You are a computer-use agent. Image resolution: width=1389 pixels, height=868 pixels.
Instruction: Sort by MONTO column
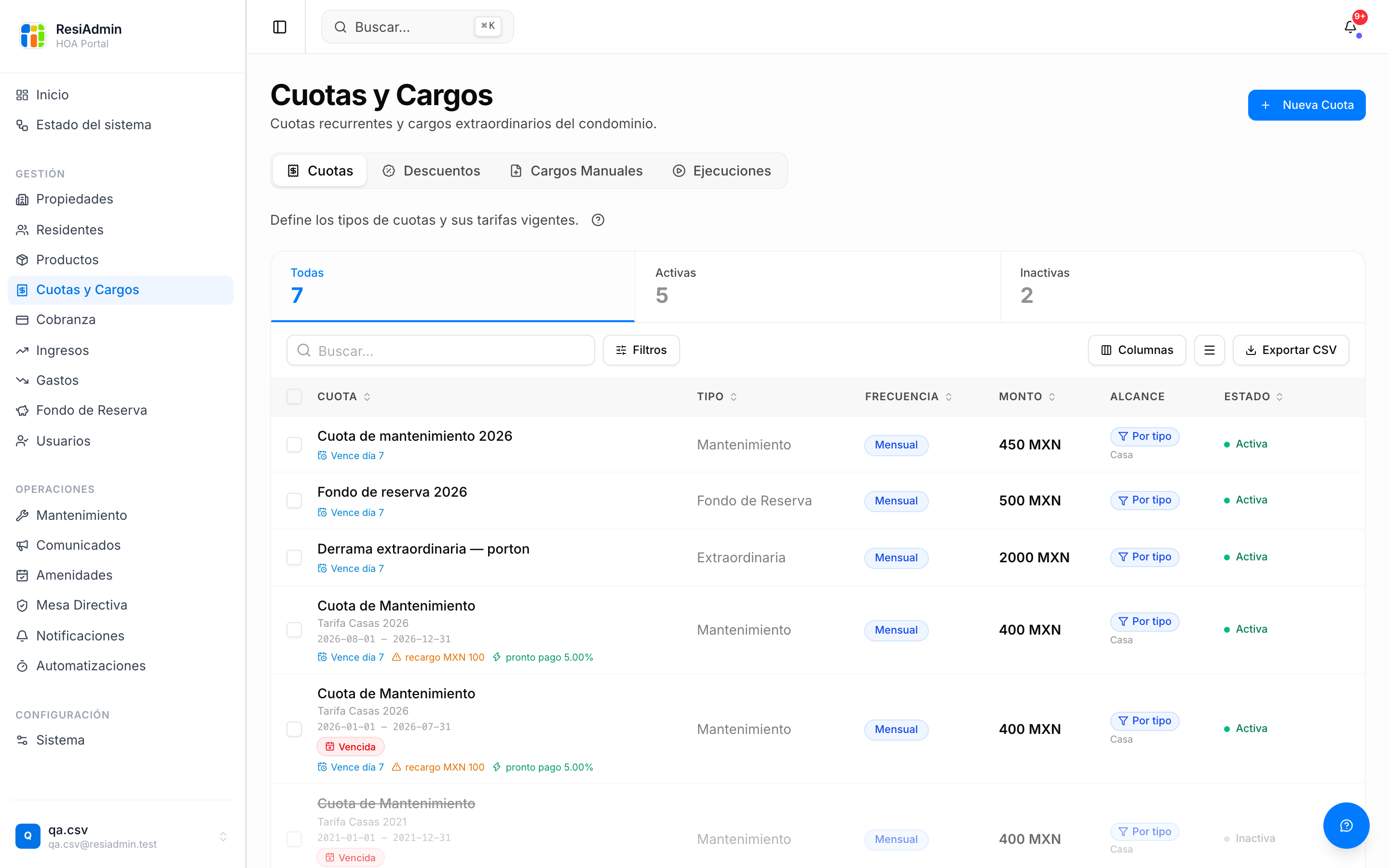coord(1027,396)
